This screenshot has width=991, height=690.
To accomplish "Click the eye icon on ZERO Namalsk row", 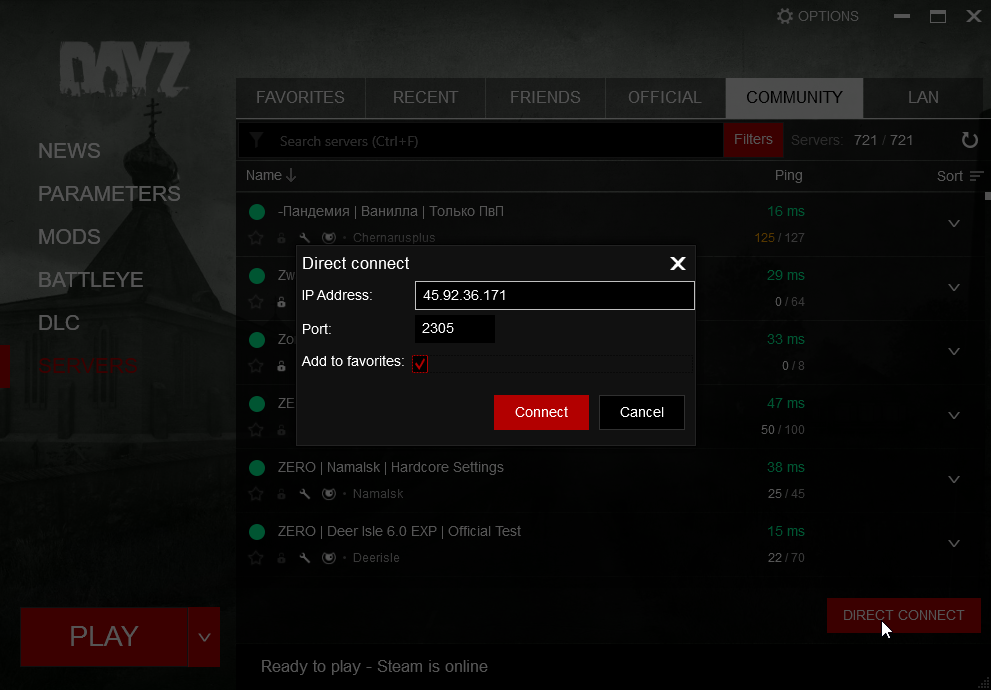I will [329, 493].
